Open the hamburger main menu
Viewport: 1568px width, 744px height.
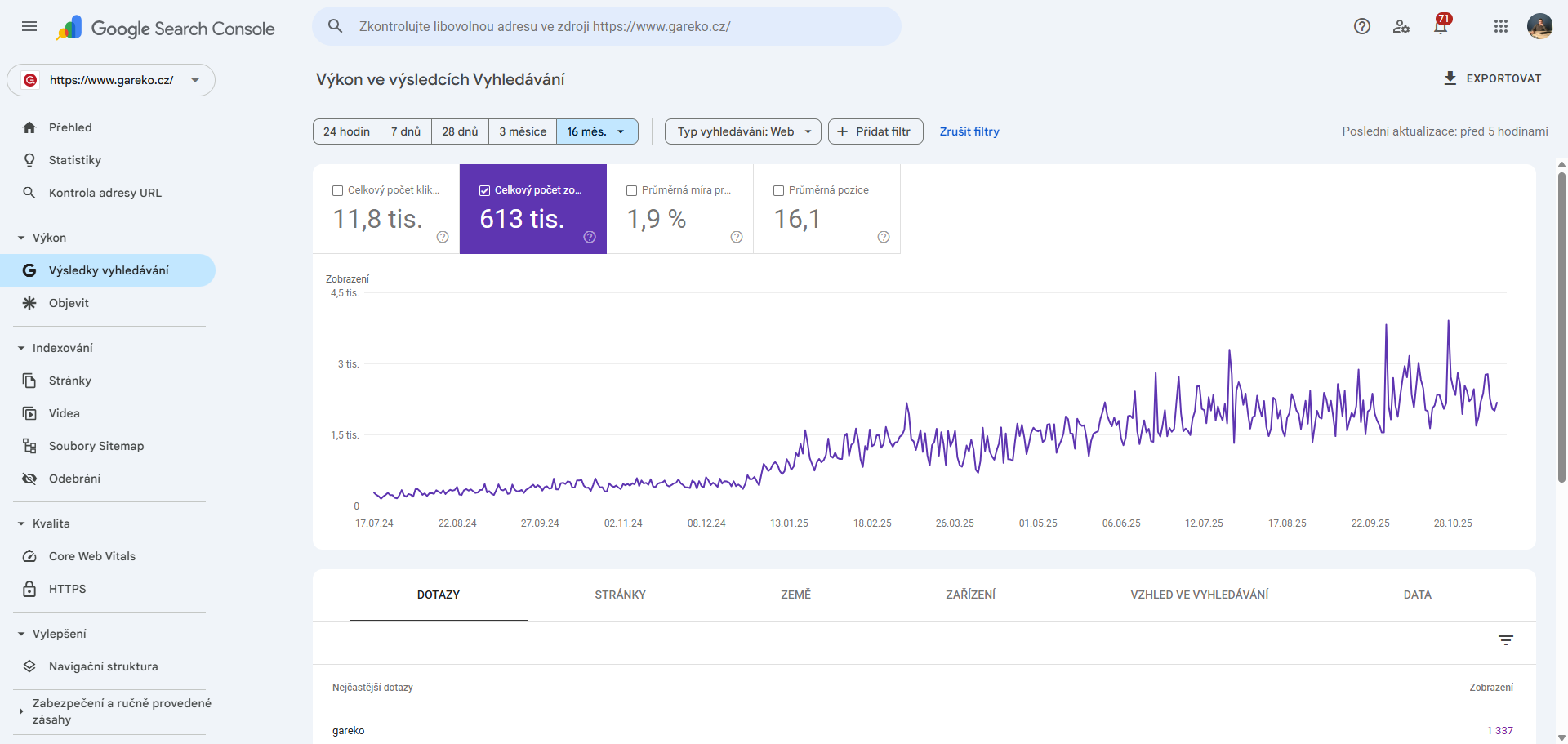[29, 26]
